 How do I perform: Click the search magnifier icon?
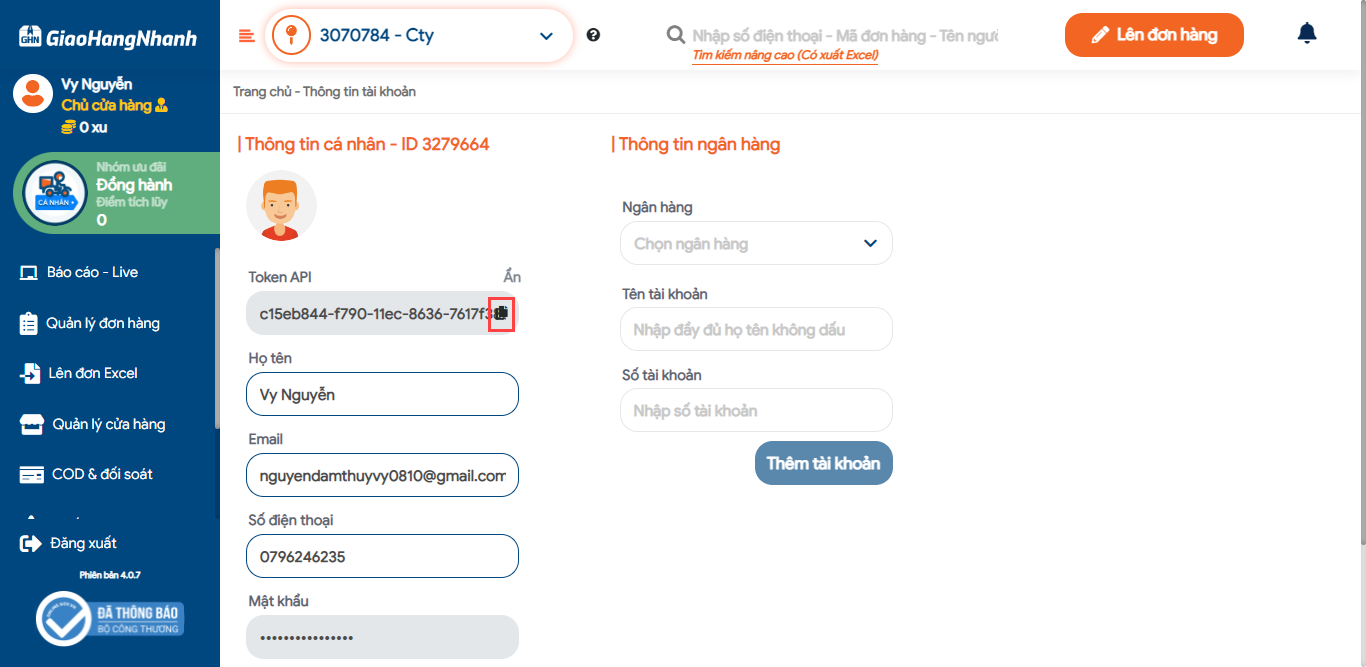coord(676,35)
